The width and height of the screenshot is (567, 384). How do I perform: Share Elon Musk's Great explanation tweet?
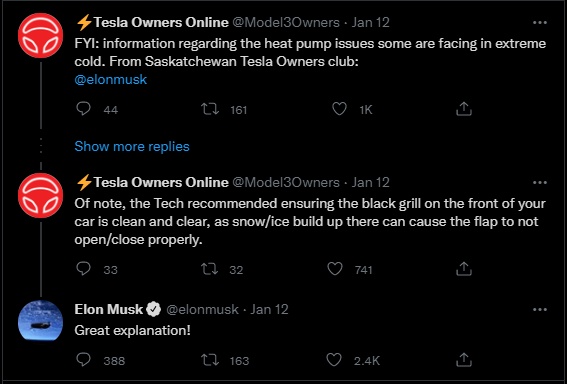tap(464, 360)
